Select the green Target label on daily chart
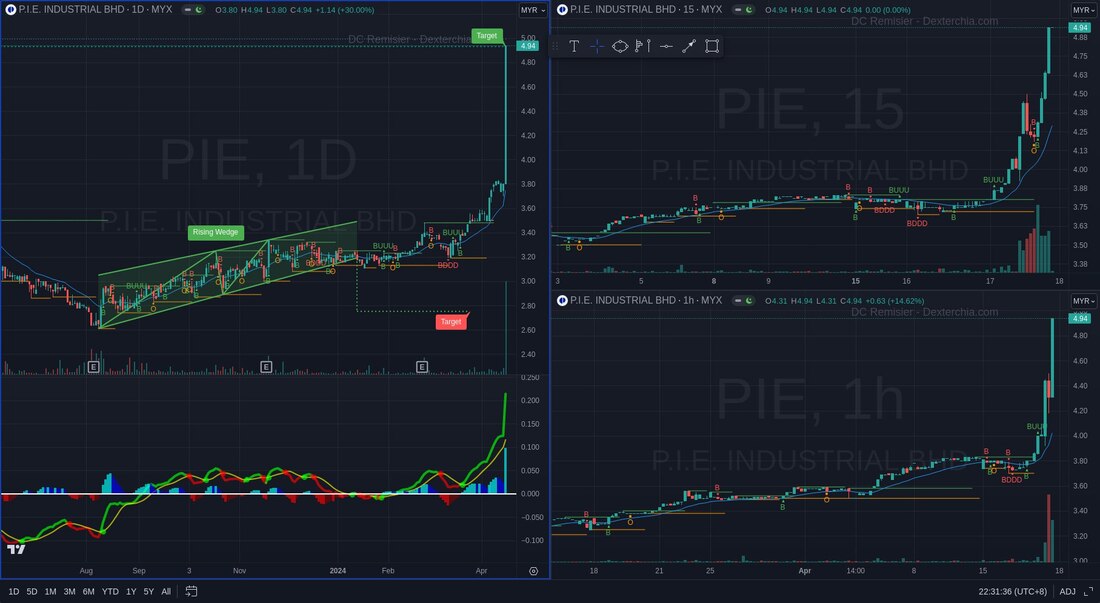The image size is (1100, 603). [x=487, y=36]
